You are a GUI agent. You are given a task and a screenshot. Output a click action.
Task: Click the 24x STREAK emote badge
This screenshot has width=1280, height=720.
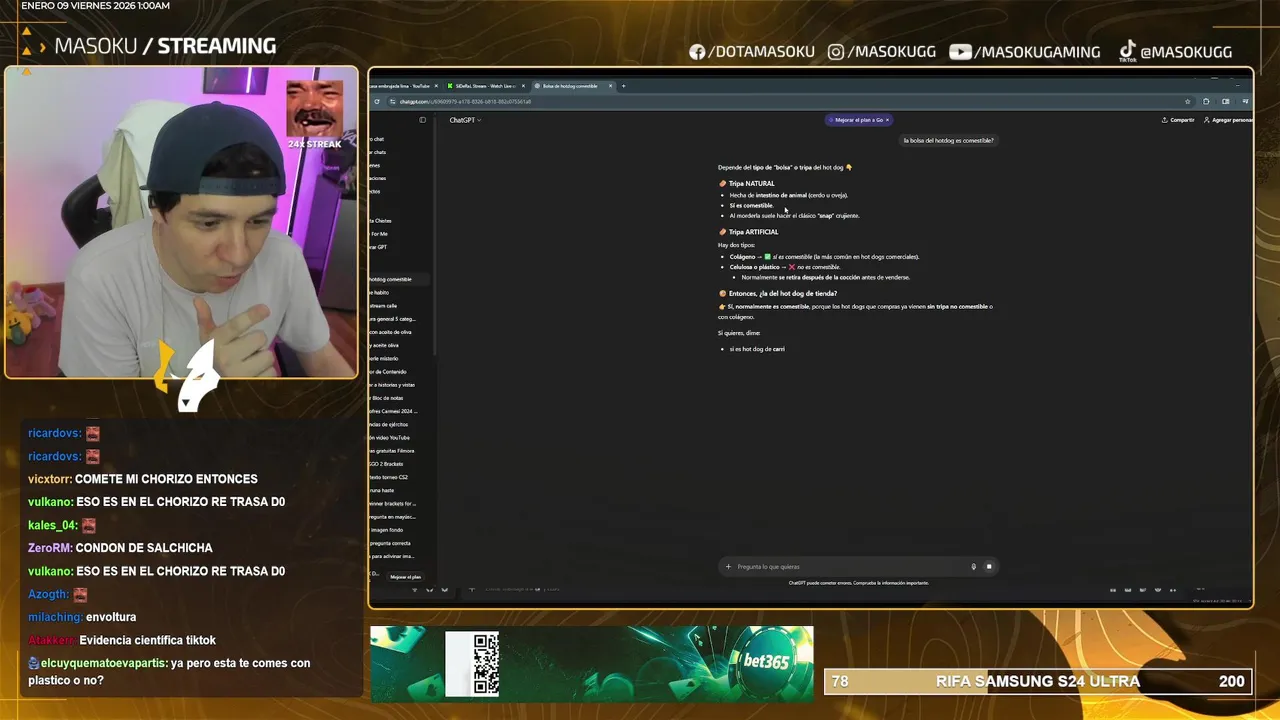pyautogui.click(x=315, y=115)
